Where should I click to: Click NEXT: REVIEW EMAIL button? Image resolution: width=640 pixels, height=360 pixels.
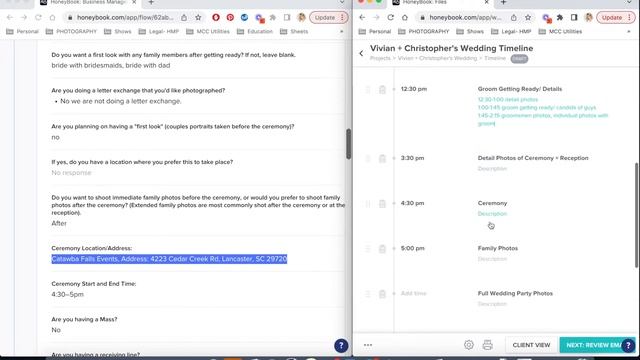tap(597, 345)
